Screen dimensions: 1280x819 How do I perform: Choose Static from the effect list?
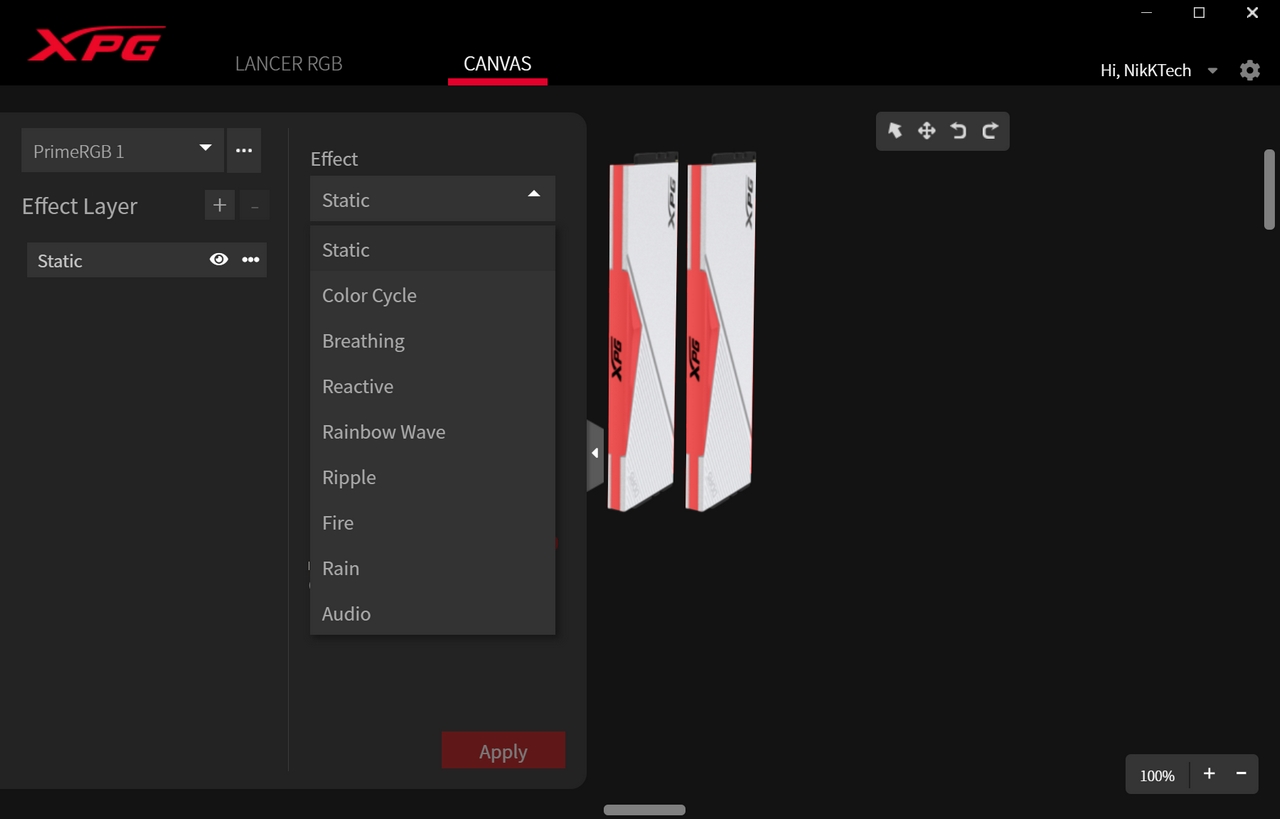click(x=432, y=250)
